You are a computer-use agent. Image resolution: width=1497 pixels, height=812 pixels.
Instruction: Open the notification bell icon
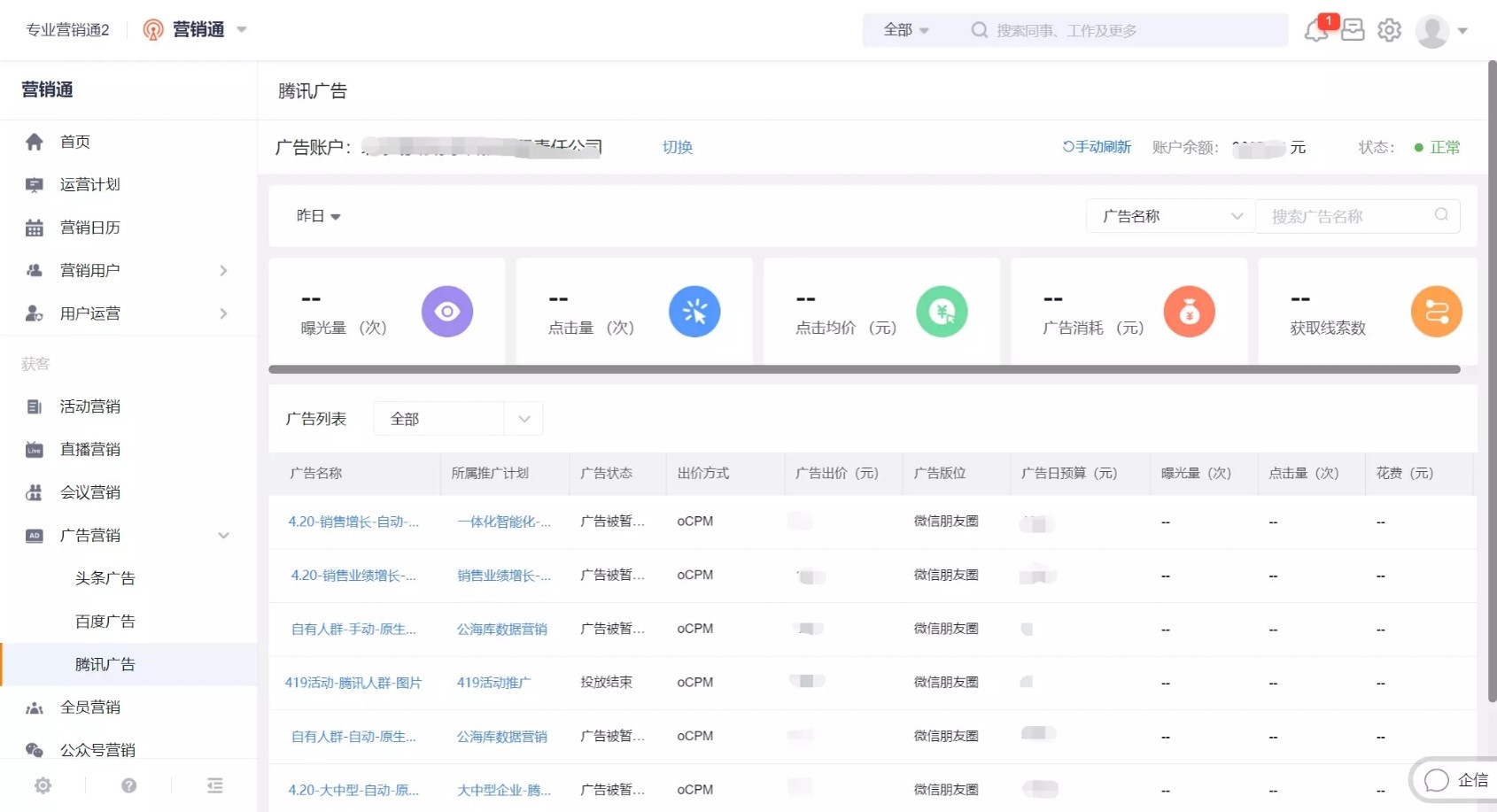coord(1315,30)
